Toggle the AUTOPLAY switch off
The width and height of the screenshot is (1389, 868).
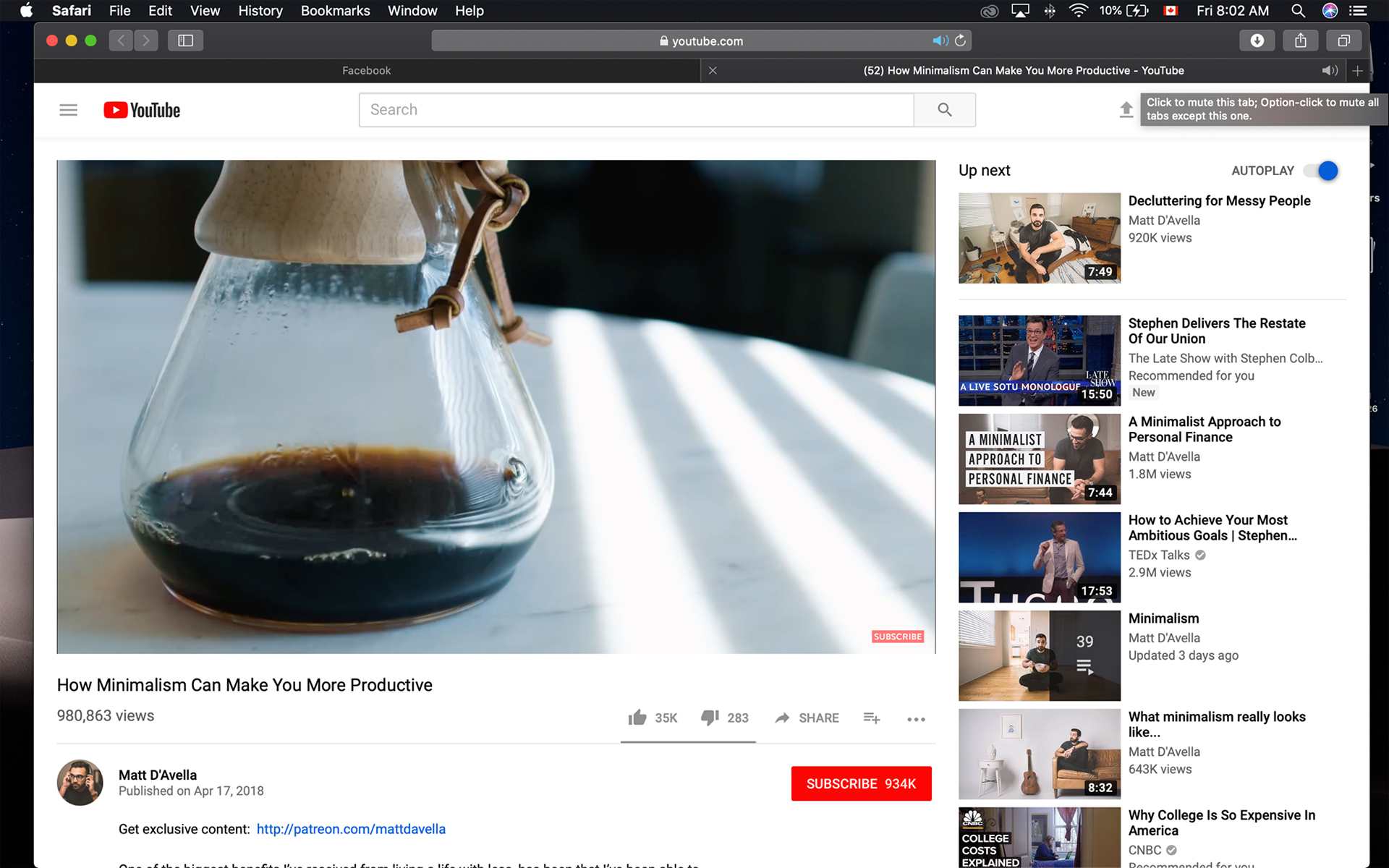pyautogui.click(x=1321, y=171)
